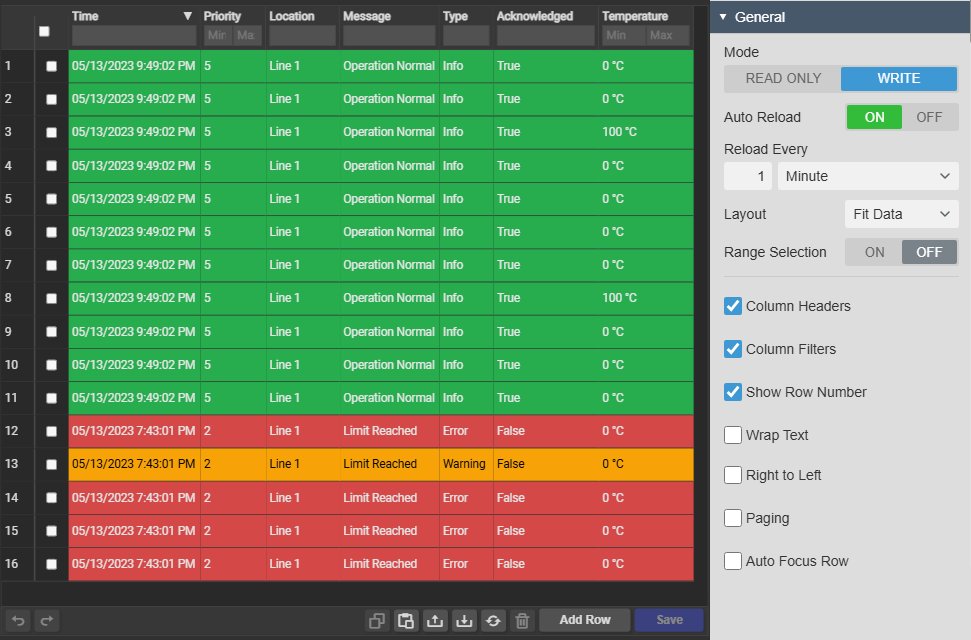
Task: Click the Priority Max filter field
Action: point(247,35)
